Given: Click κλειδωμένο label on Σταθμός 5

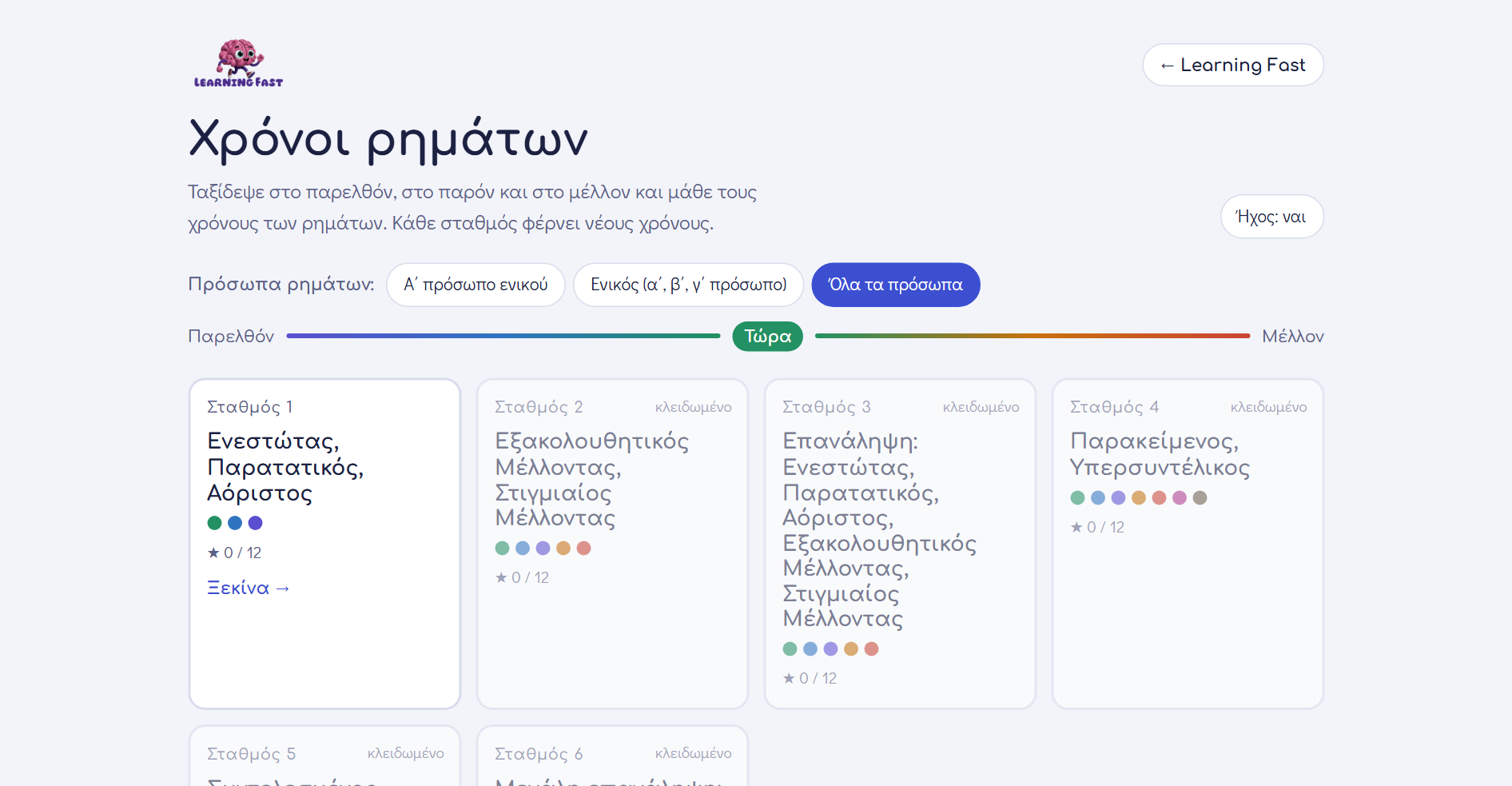Looking at the screenshot, I should [405, 753].
